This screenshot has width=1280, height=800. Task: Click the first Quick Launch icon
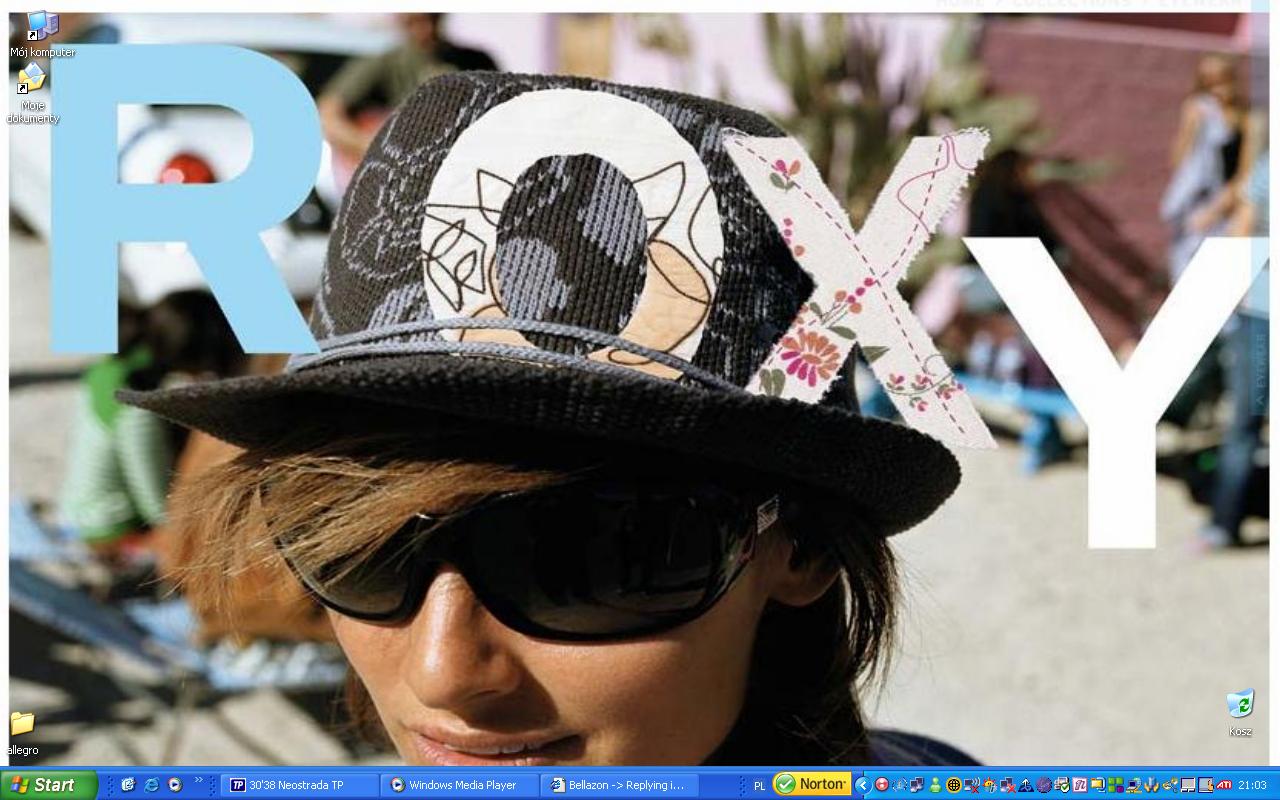[x=128, y=785]
